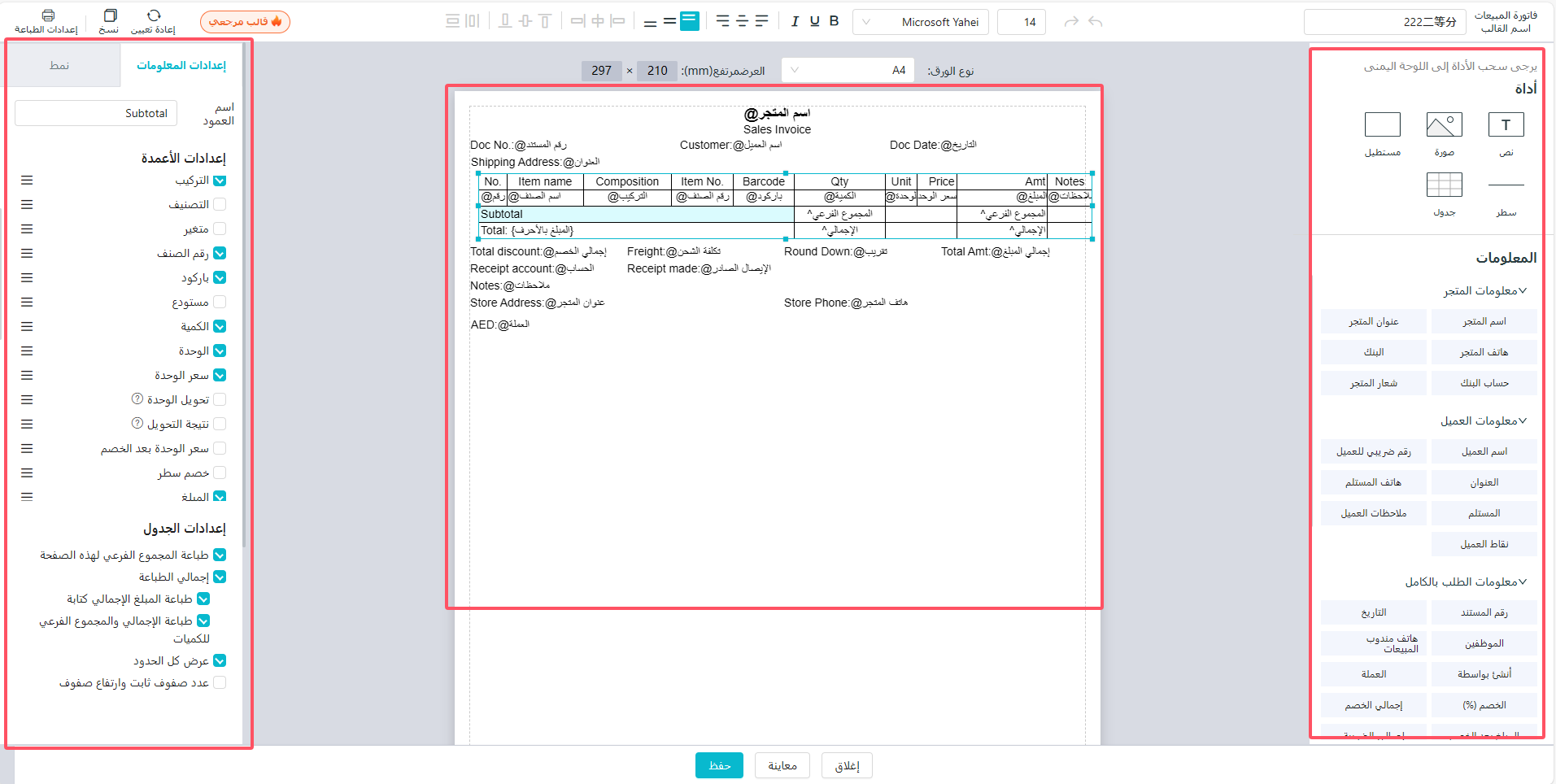Uncheck the التركيب column checkbox
1556x784 pixels.
coord(220,181)
